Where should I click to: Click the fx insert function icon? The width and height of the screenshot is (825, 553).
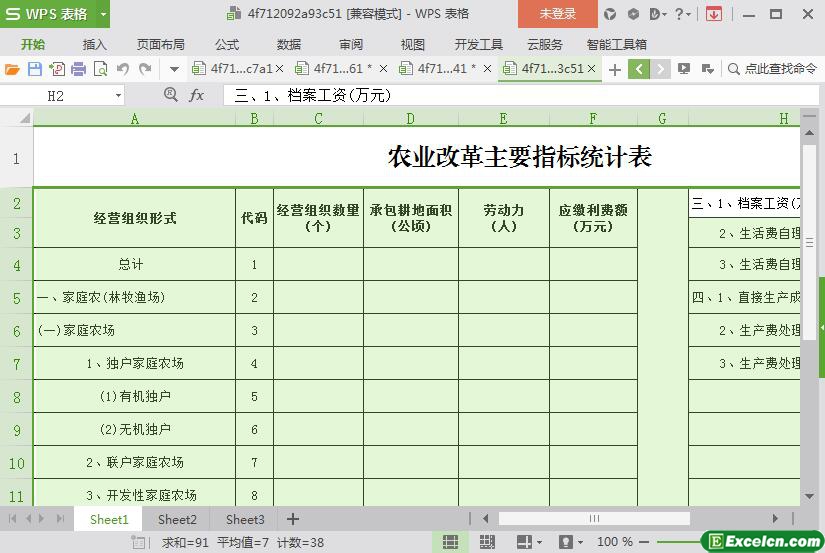(197, 95)
